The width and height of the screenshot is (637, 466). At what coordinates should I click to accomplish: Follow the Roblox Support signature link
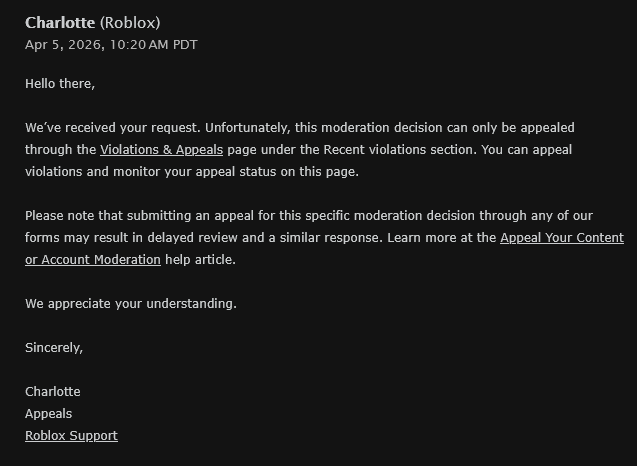click(x=71, y=436)
